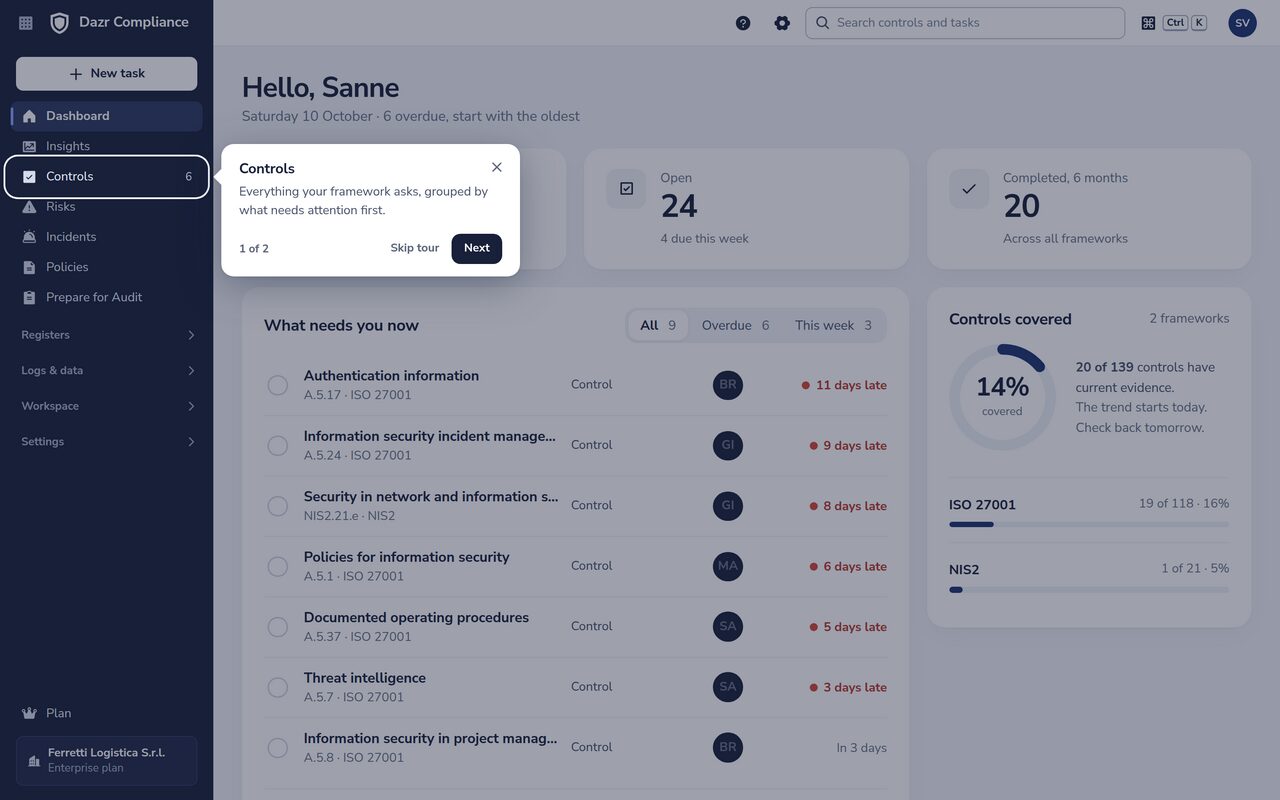Click the Insights sidebar icon
Viewport: 1280px width, 800px height.
(x=29, y=146)
